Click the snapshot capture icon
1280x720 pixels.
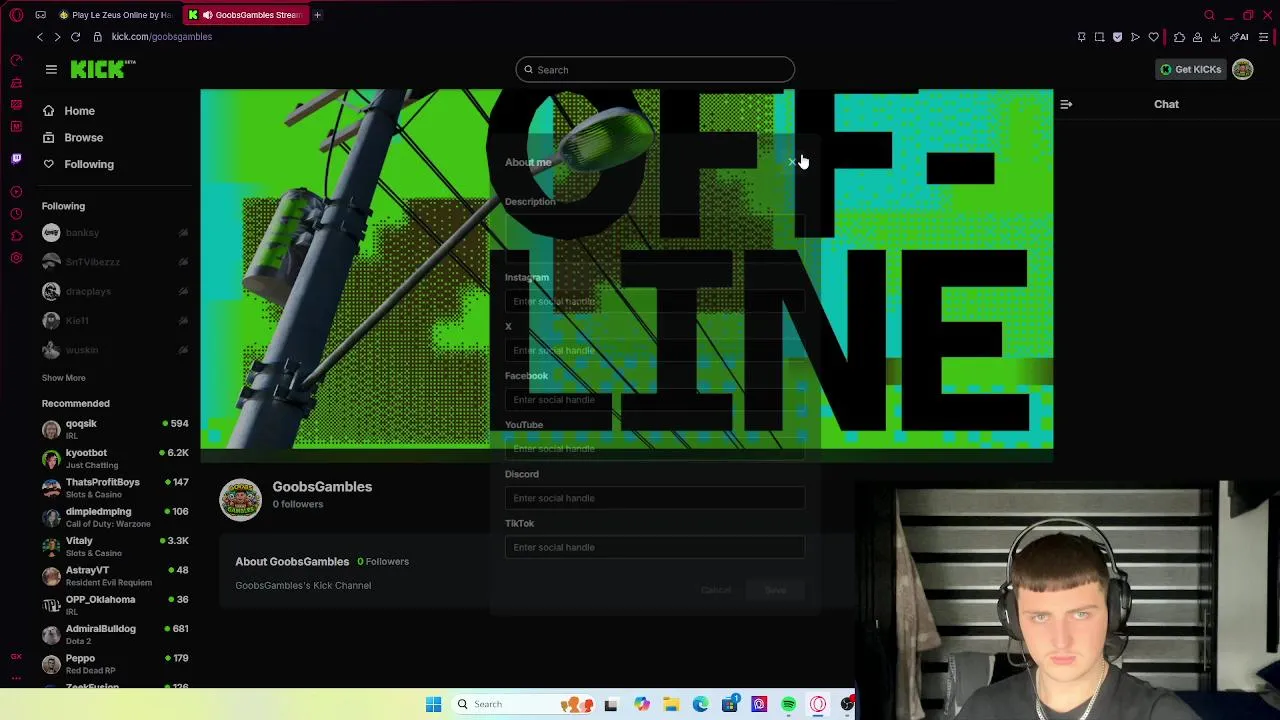tap(1099, 37)
